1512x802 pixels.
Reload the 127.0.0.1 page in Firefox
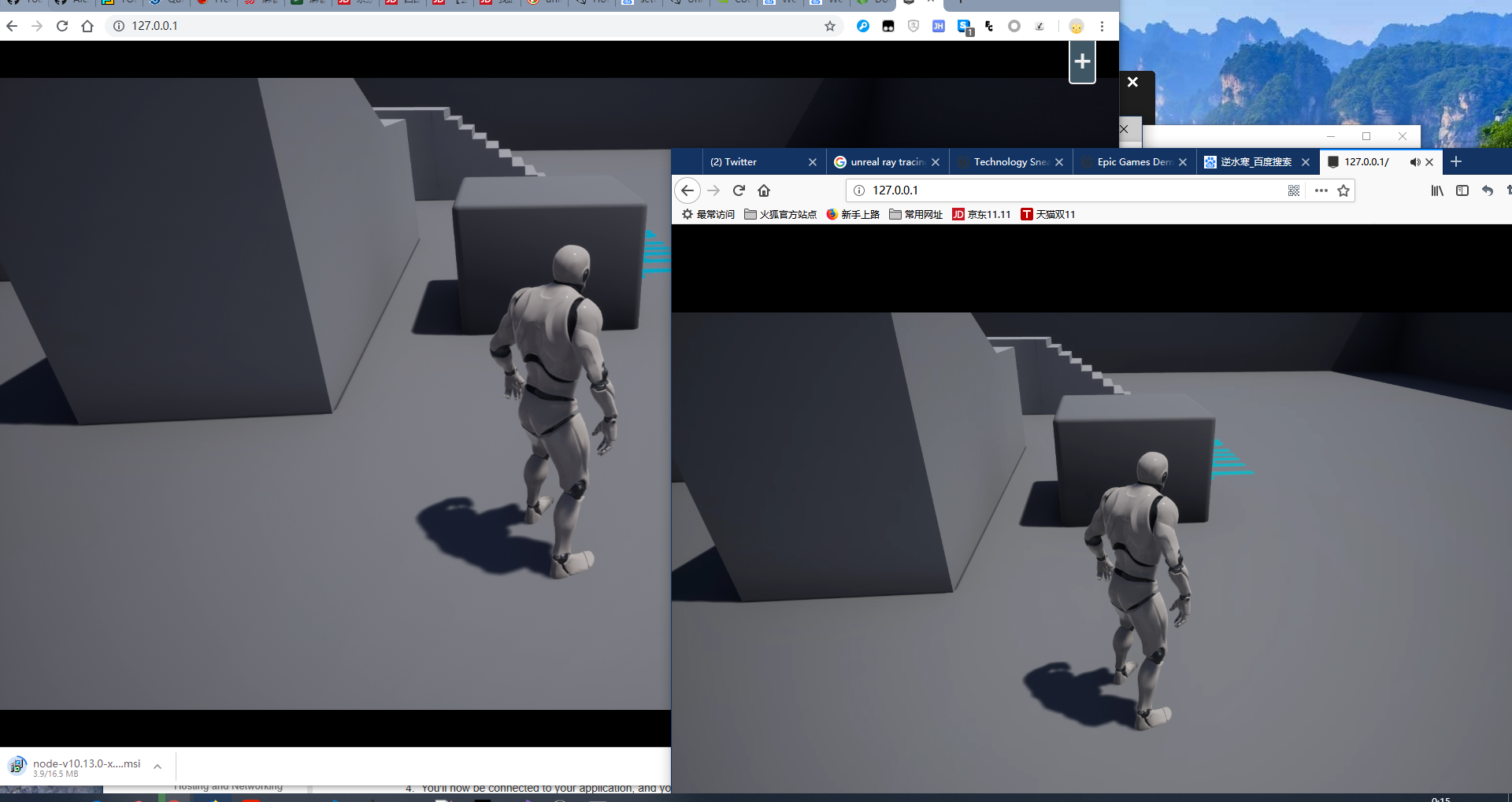pyautogui.click(x=739, y=190)
